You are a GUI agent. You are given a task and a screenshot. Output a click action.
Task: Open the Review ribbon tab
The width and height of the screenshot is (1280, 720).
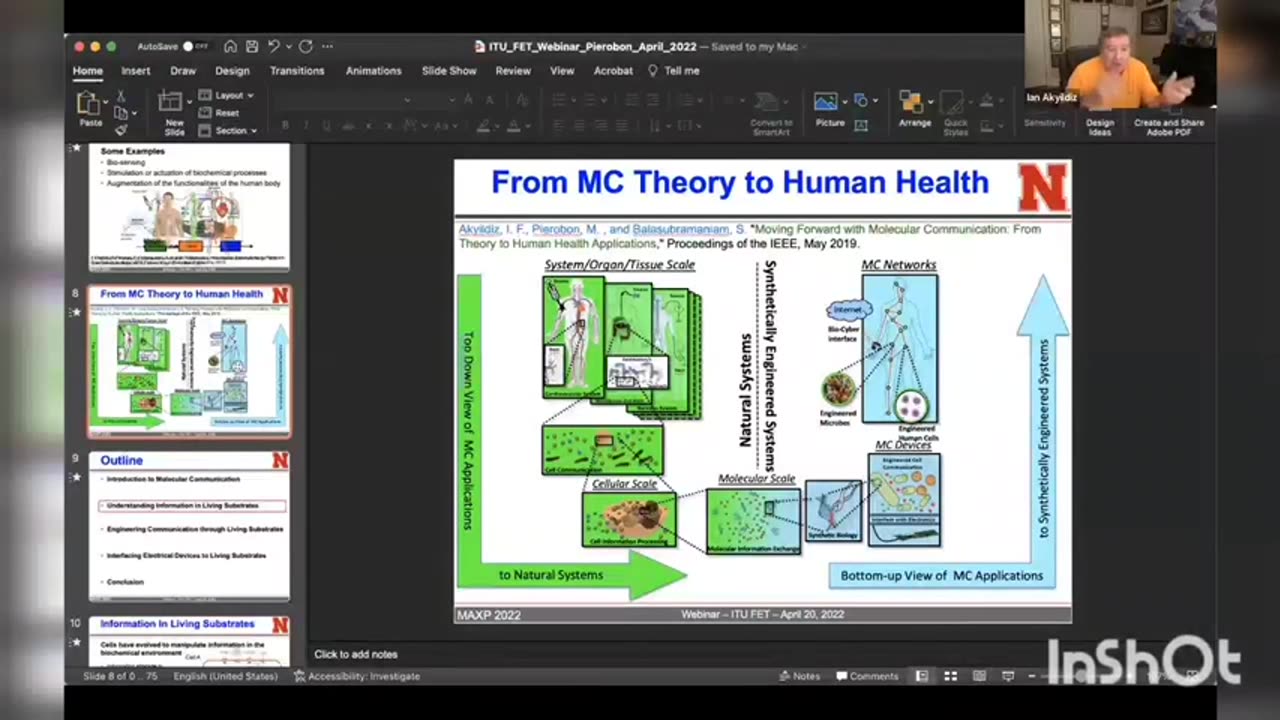(513, 71)
